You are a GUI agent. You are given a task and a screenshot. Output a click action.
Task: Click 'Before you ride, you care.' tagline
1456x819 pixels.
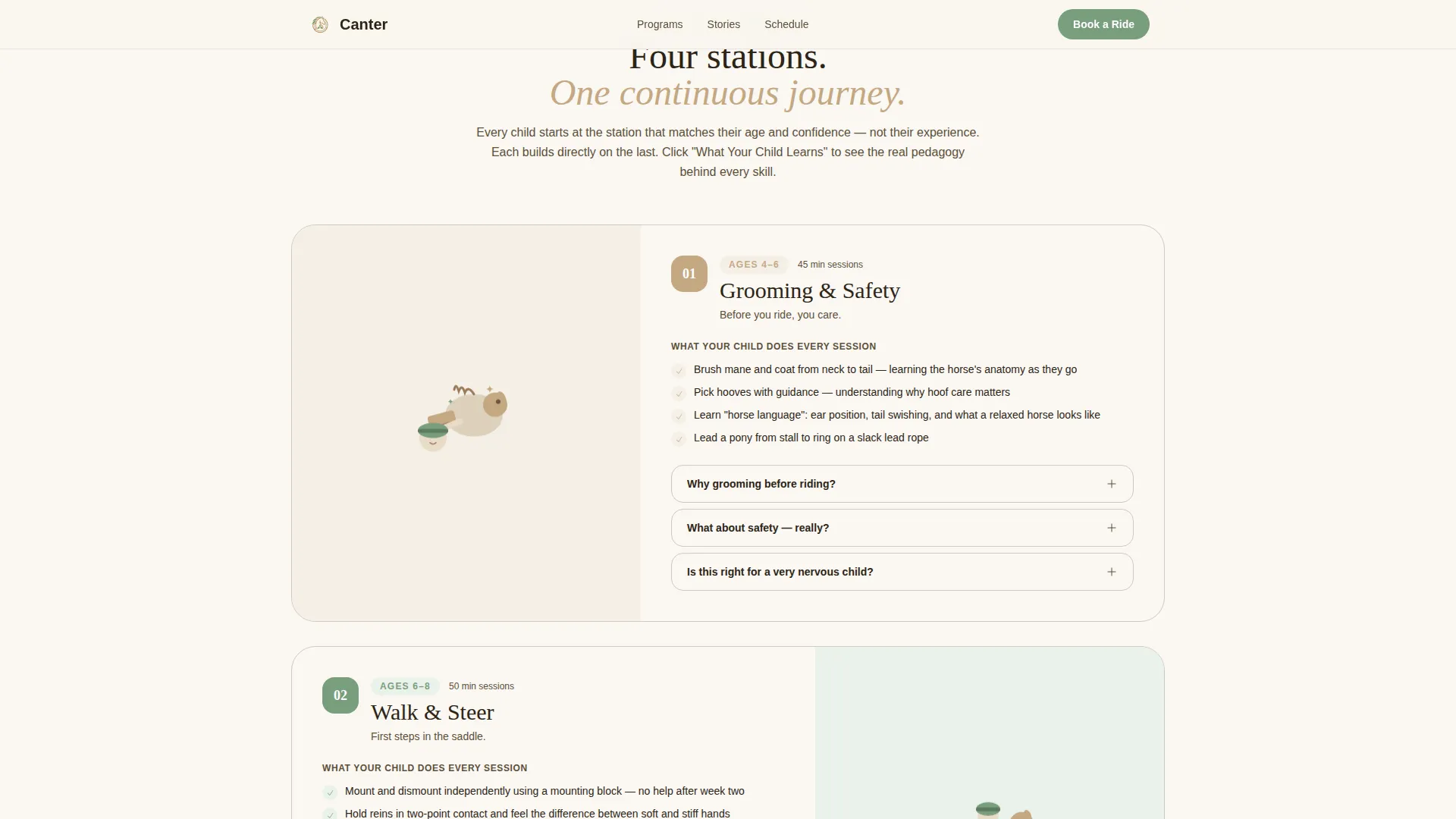pos(780,315)
